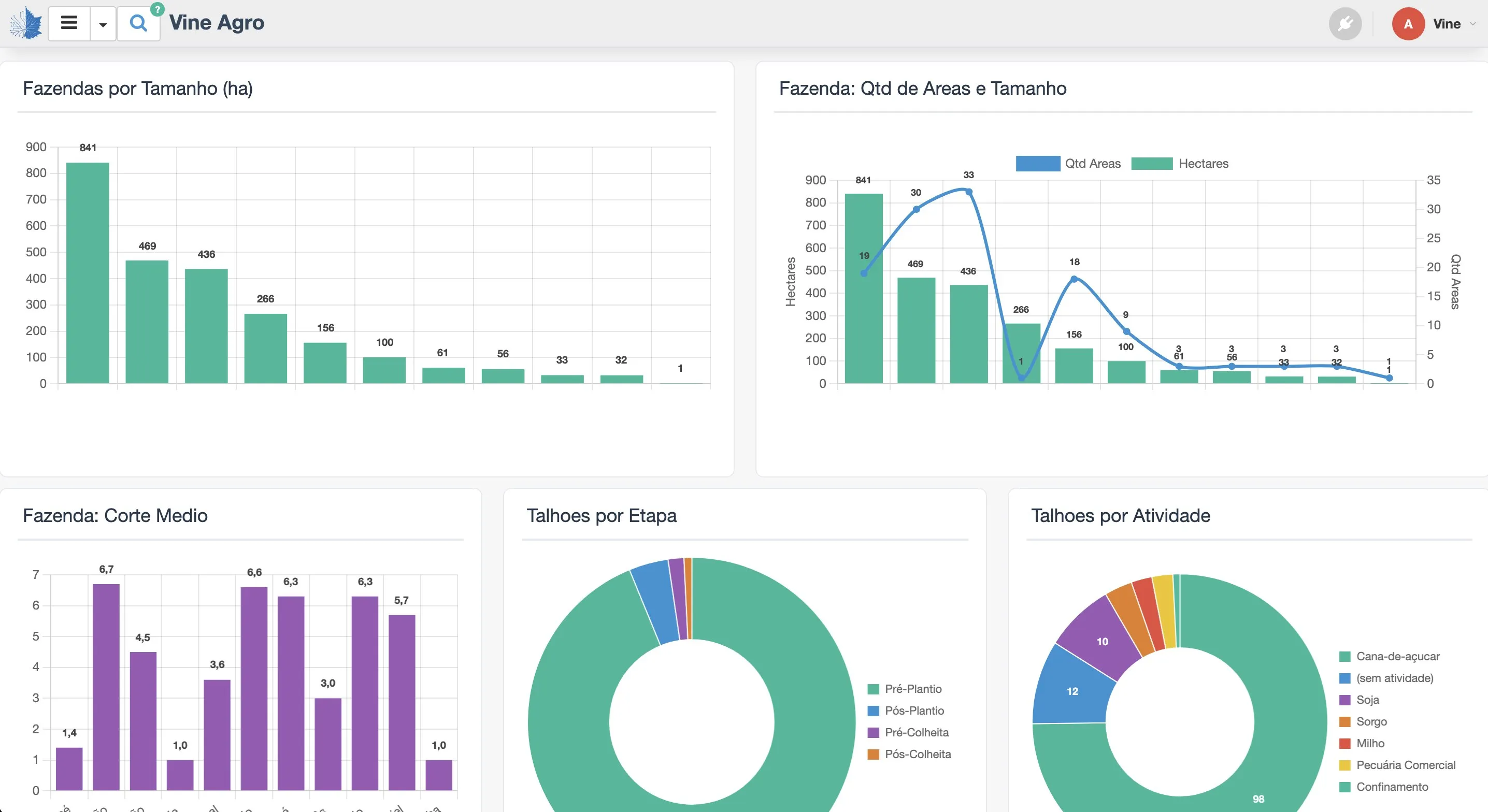1488x812 pixels.
Task: Toggle Cana-de-açucar legend entry
Action: click(x=1390, y=657)
